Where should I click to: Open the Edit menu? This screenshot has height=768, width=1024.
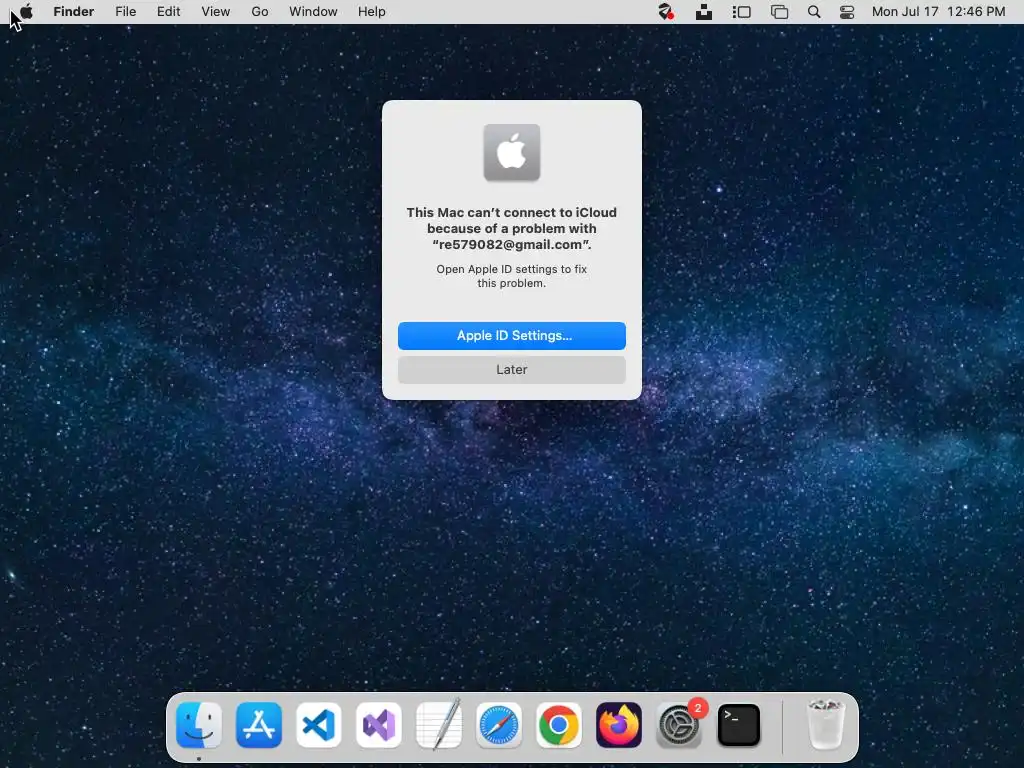pos(168,12)
